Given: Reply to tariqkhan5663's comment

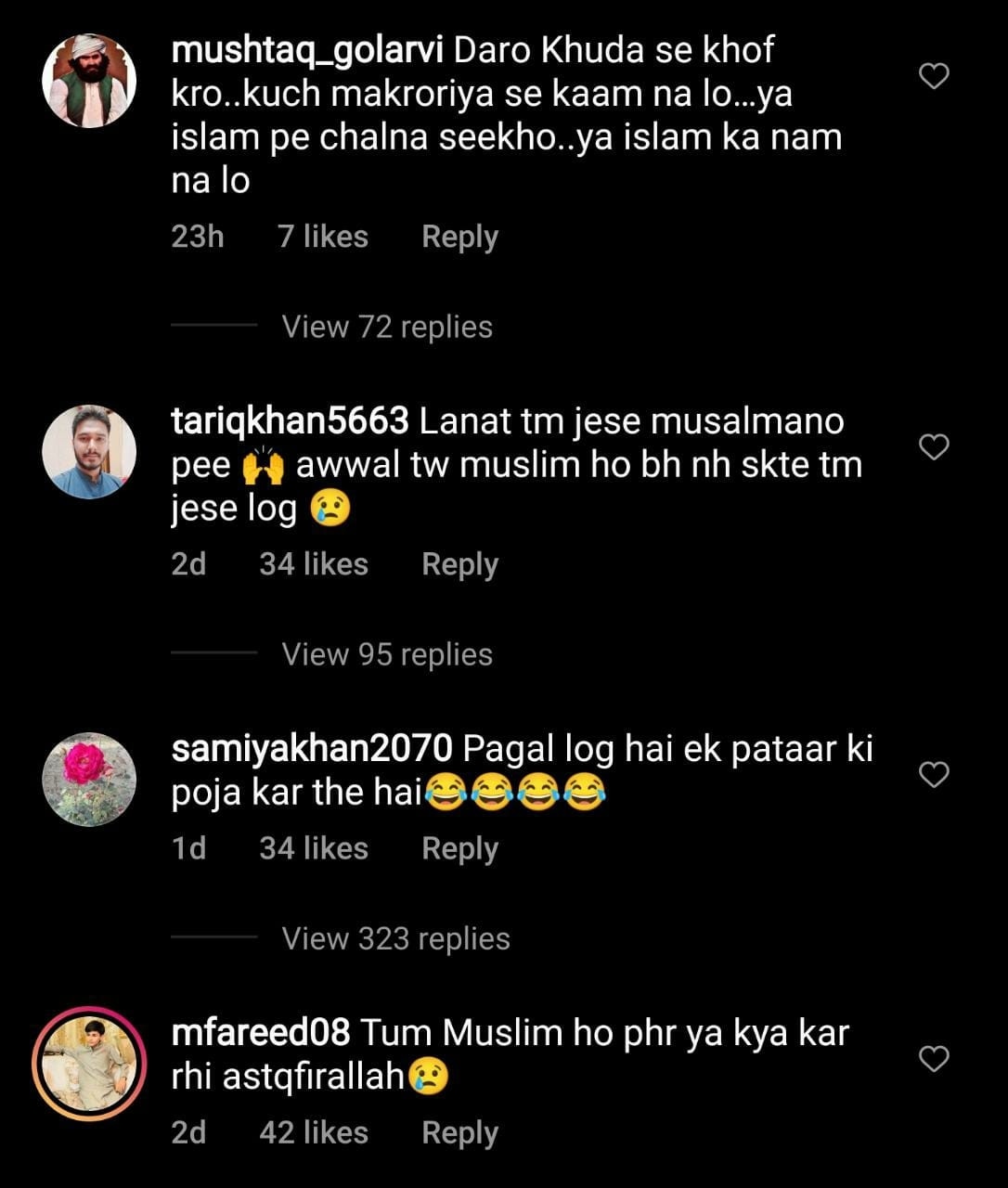Looking at the screenshot, I should [x=459, y=564].
